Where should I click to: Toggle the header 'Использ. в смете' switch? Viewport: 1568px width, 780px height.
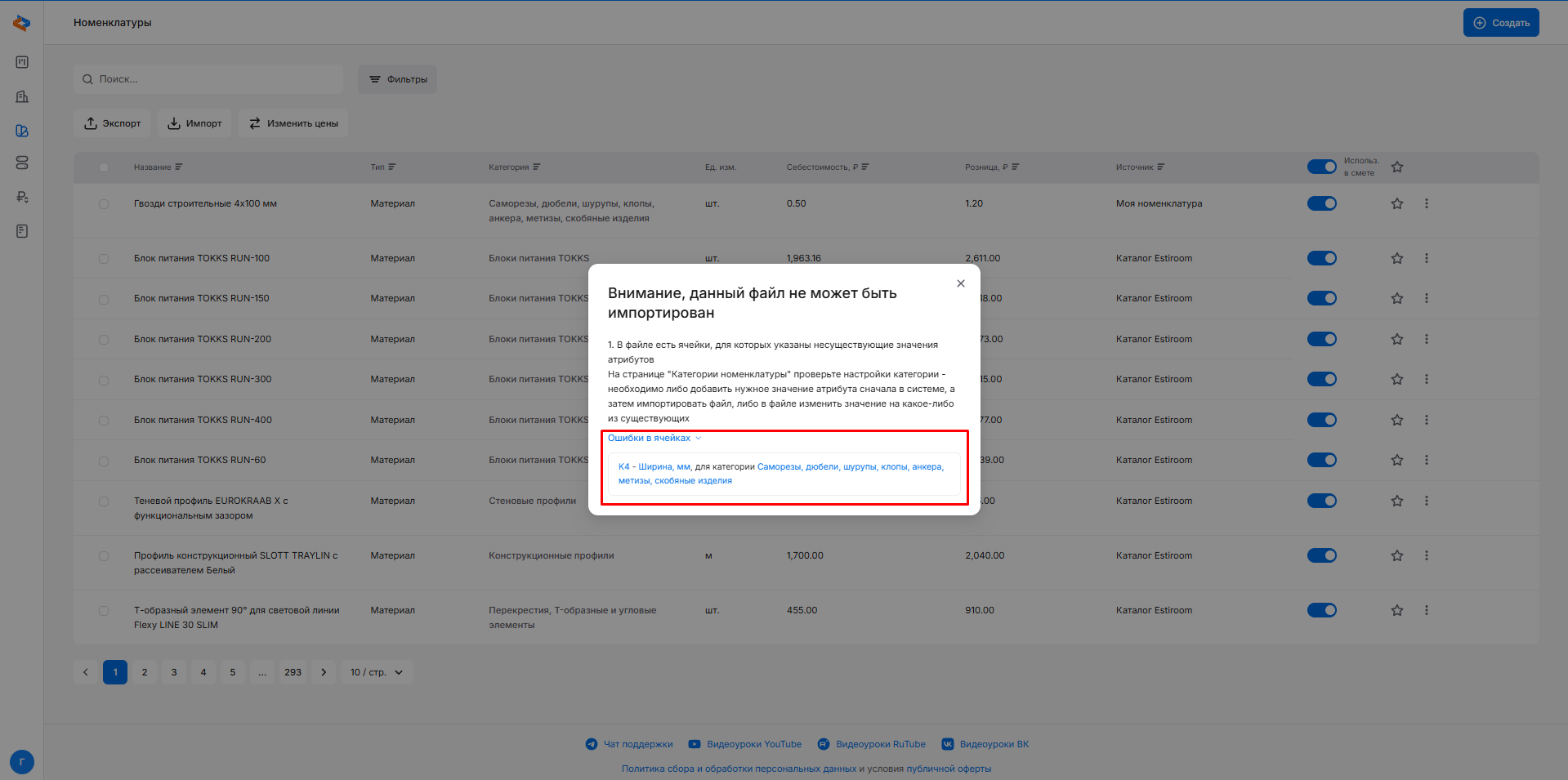[x=1321, y=167]
